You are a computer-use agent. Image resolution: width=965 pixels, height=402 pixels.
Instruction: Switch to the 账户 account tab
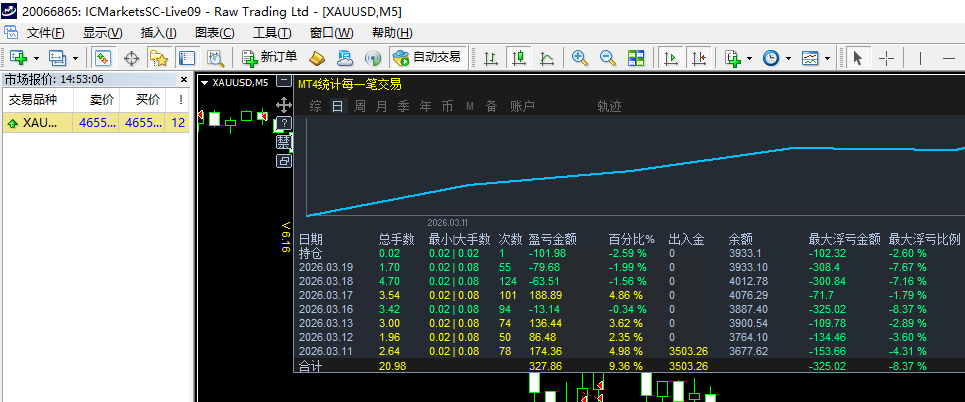[x=523, y=106]
